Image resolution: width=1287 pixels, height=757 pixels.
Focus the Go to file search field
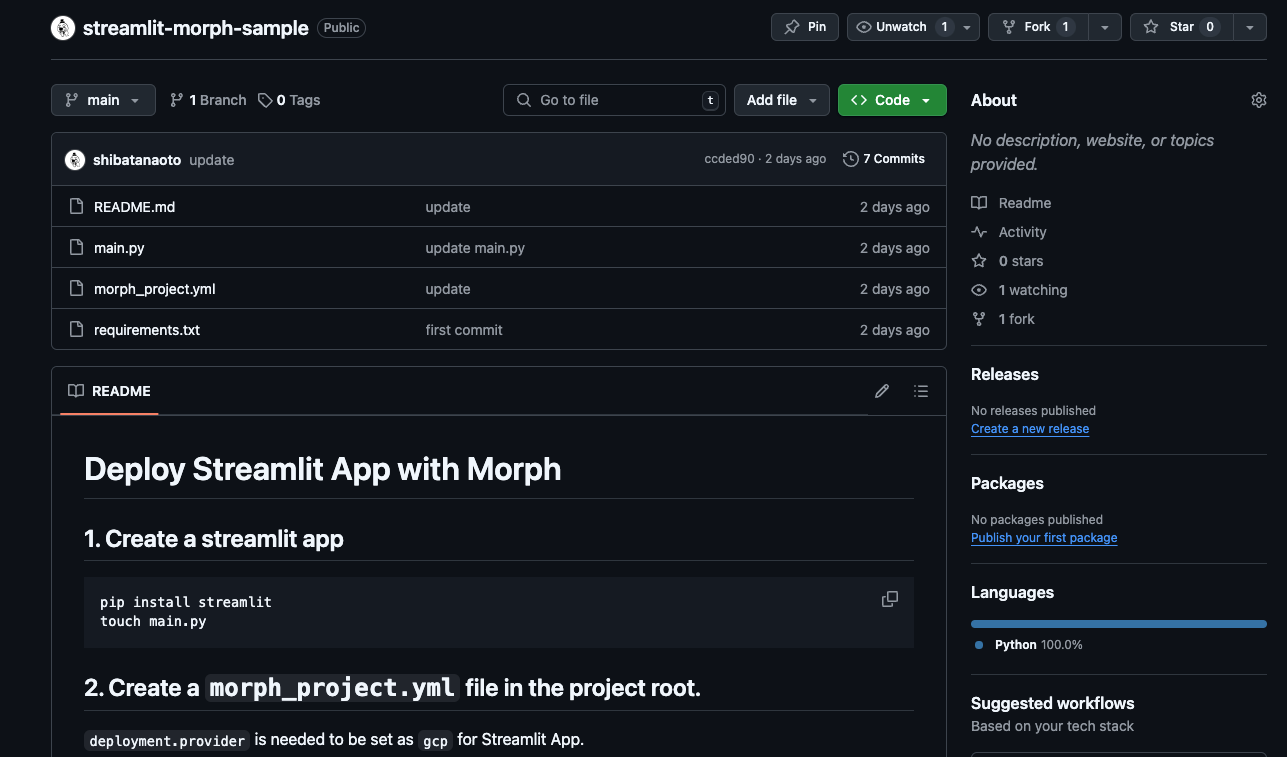(x=615, y=100)
